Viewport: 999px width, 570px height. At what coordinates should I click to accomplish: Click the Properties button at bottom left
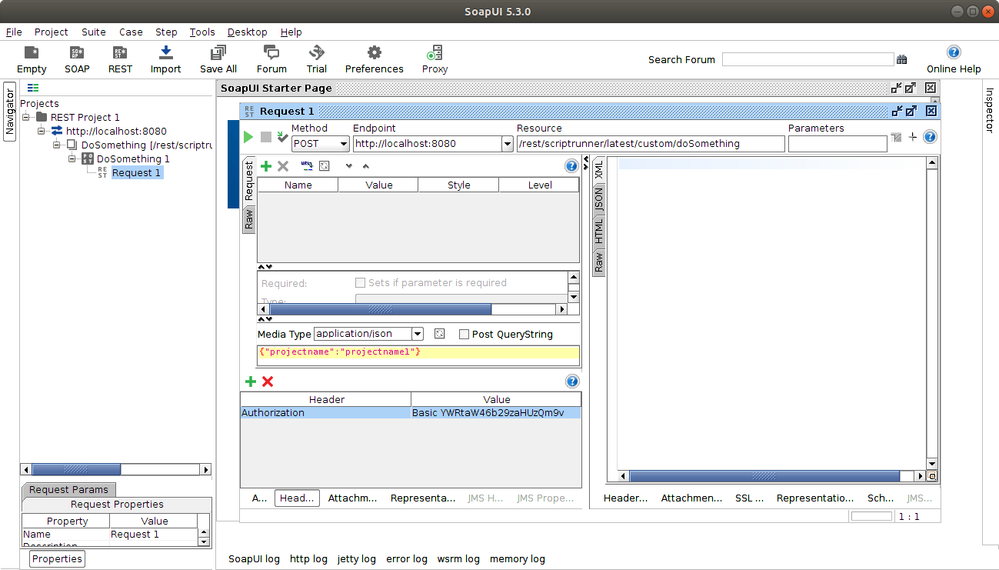click(57, 559)
